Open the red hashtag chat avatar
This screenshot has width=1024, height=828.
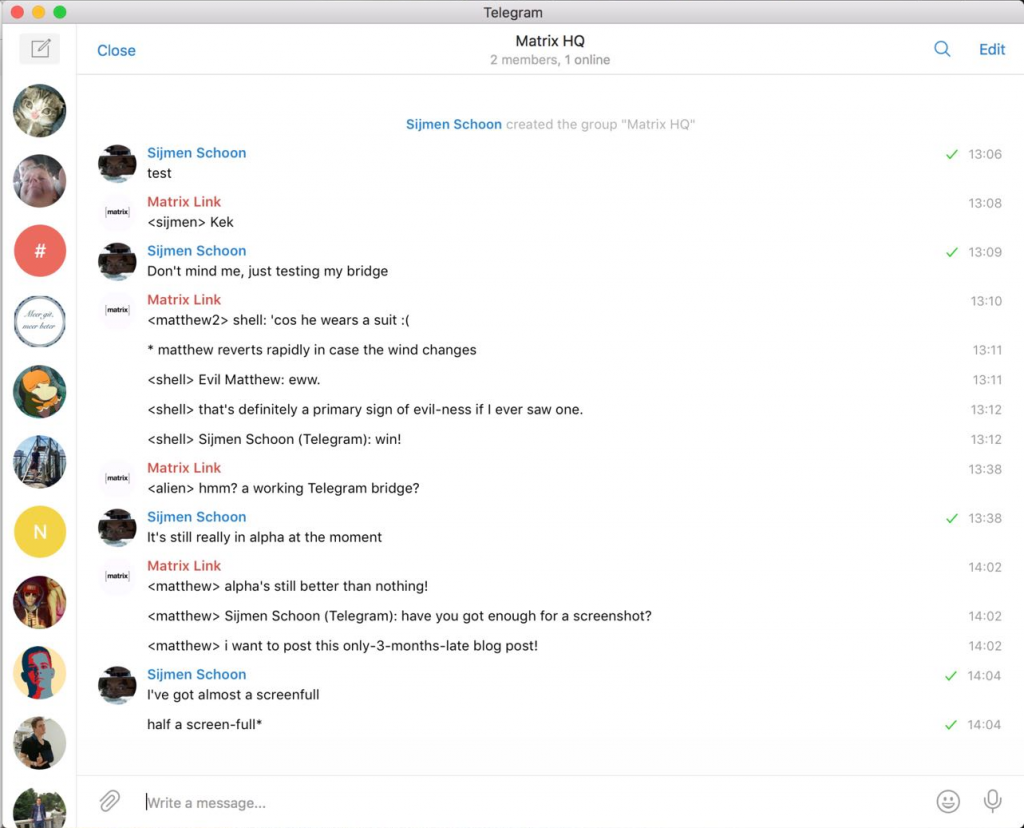(x=40, y=251)
